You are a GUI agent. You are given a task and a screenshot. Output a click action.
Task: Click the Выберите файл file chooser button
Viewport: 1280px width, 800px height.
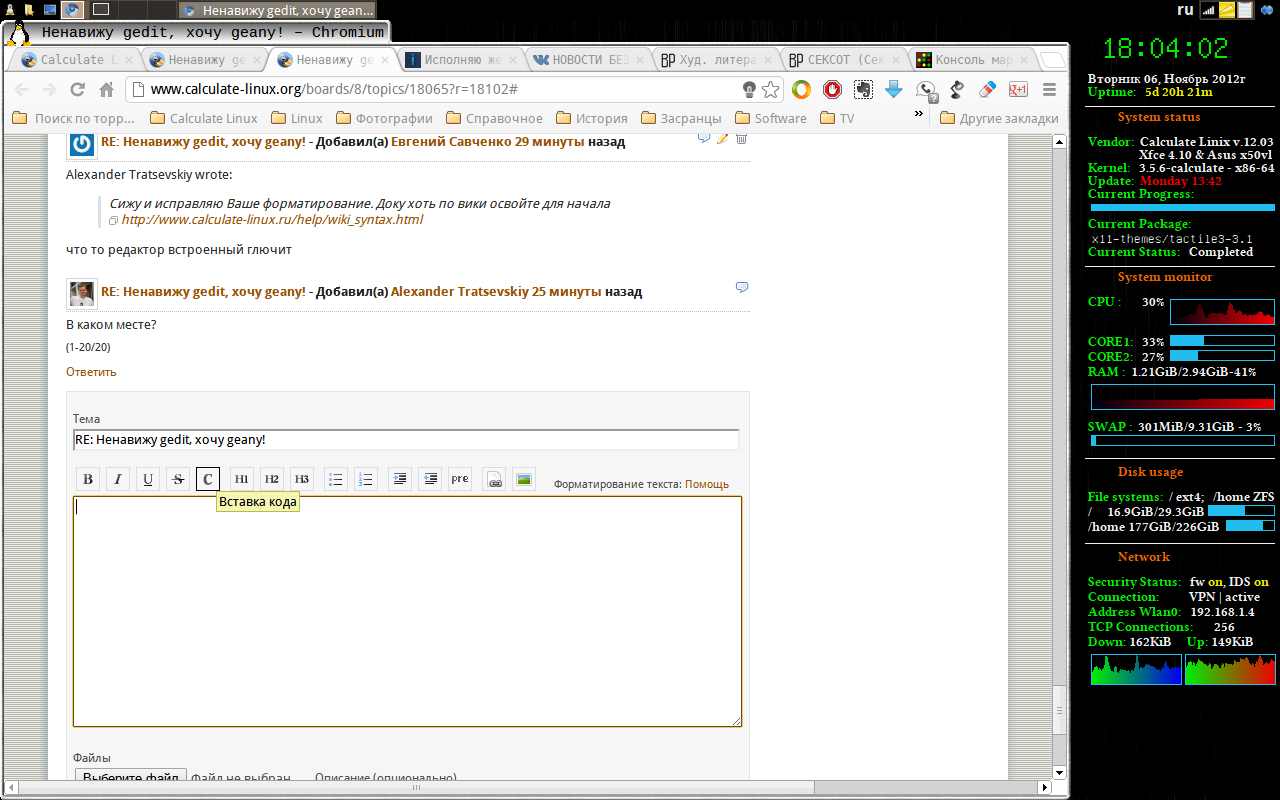pyautogui.click(x=131, y=777)
